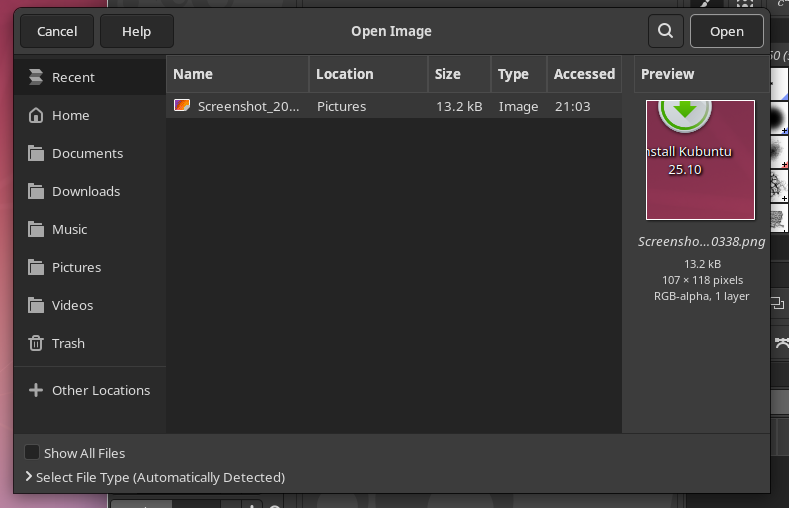Open Recent files in sidebar
The image size is (789, 508).
tap(73, 77)
